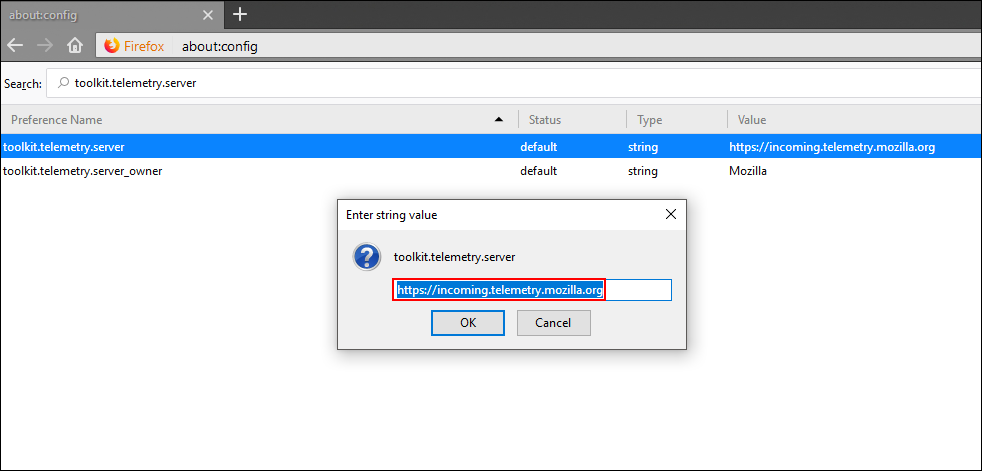Click 'string' type of toolkit.telemetry.server row
This screenshot has width=982, height=471.
[x=643, y=147]
